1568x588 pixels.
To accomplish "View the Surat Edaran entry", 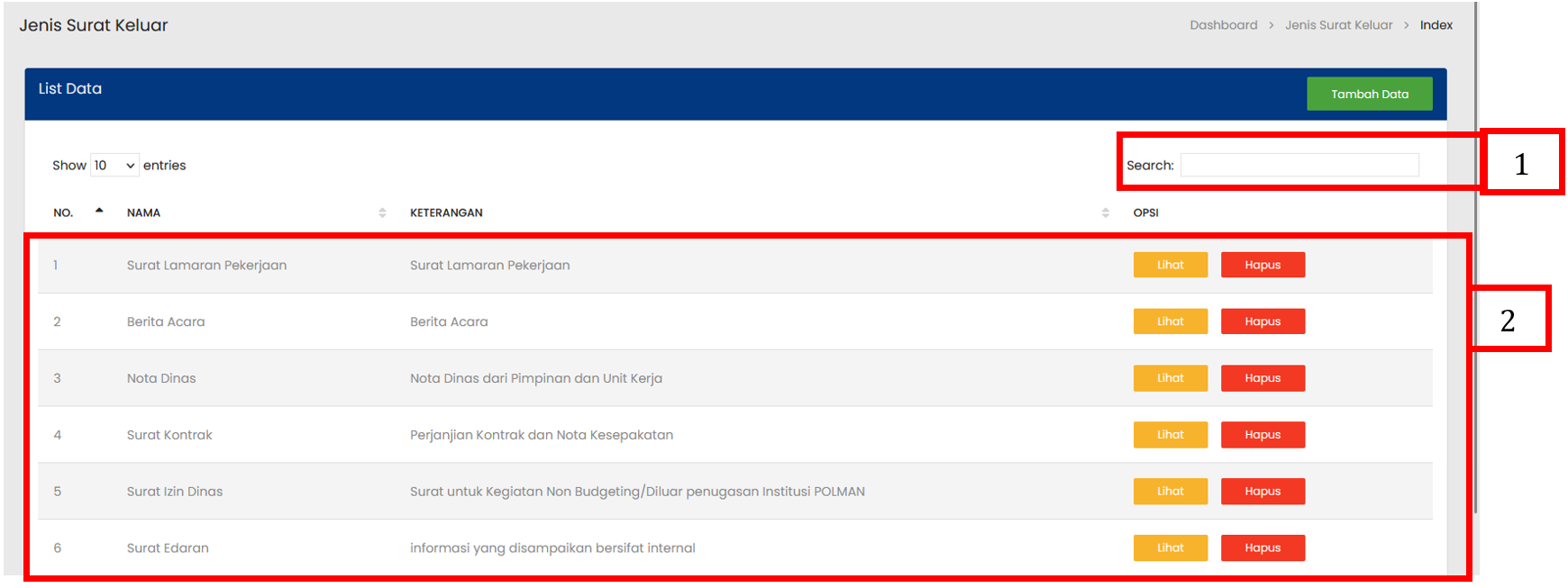I will [1170, 547].
